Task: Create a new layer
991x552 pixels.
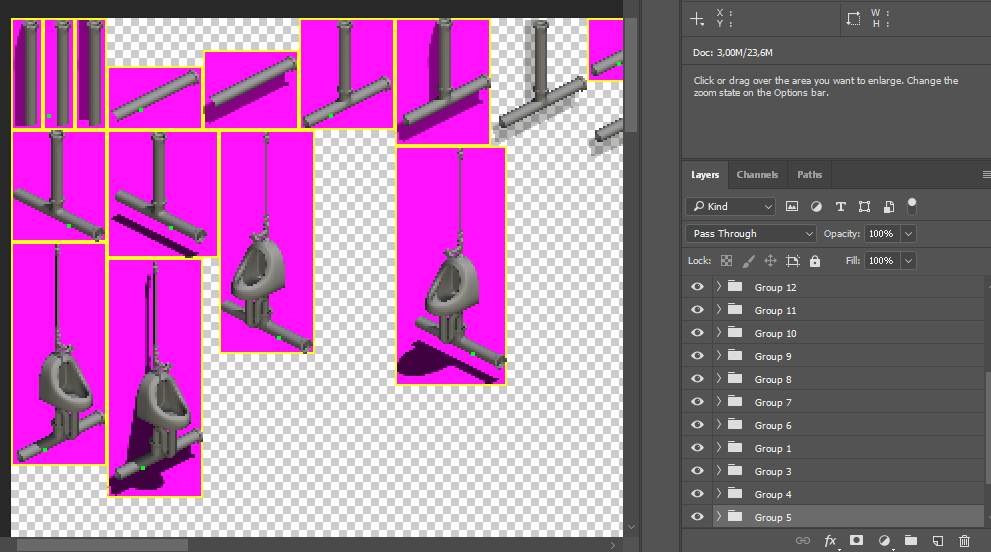Action: (937, 541)
